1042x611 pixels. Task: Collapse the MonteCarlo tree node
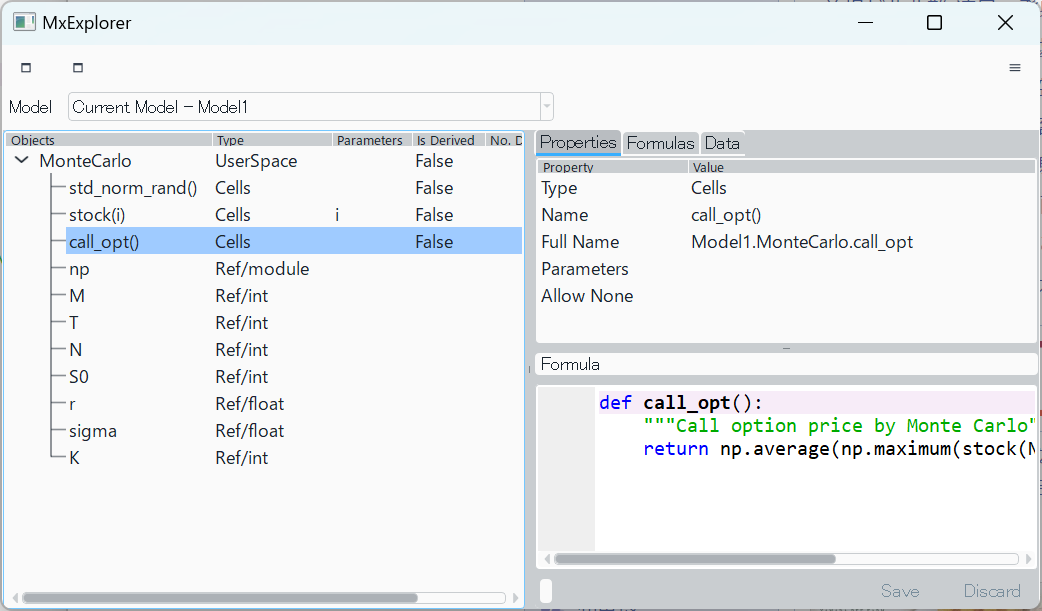coord(22,161)
